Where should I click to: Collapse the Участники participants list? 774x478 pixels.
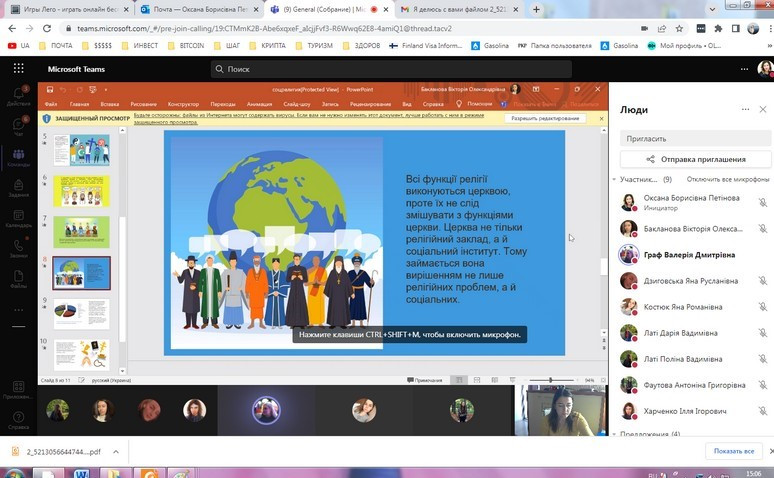click(615, 179)
